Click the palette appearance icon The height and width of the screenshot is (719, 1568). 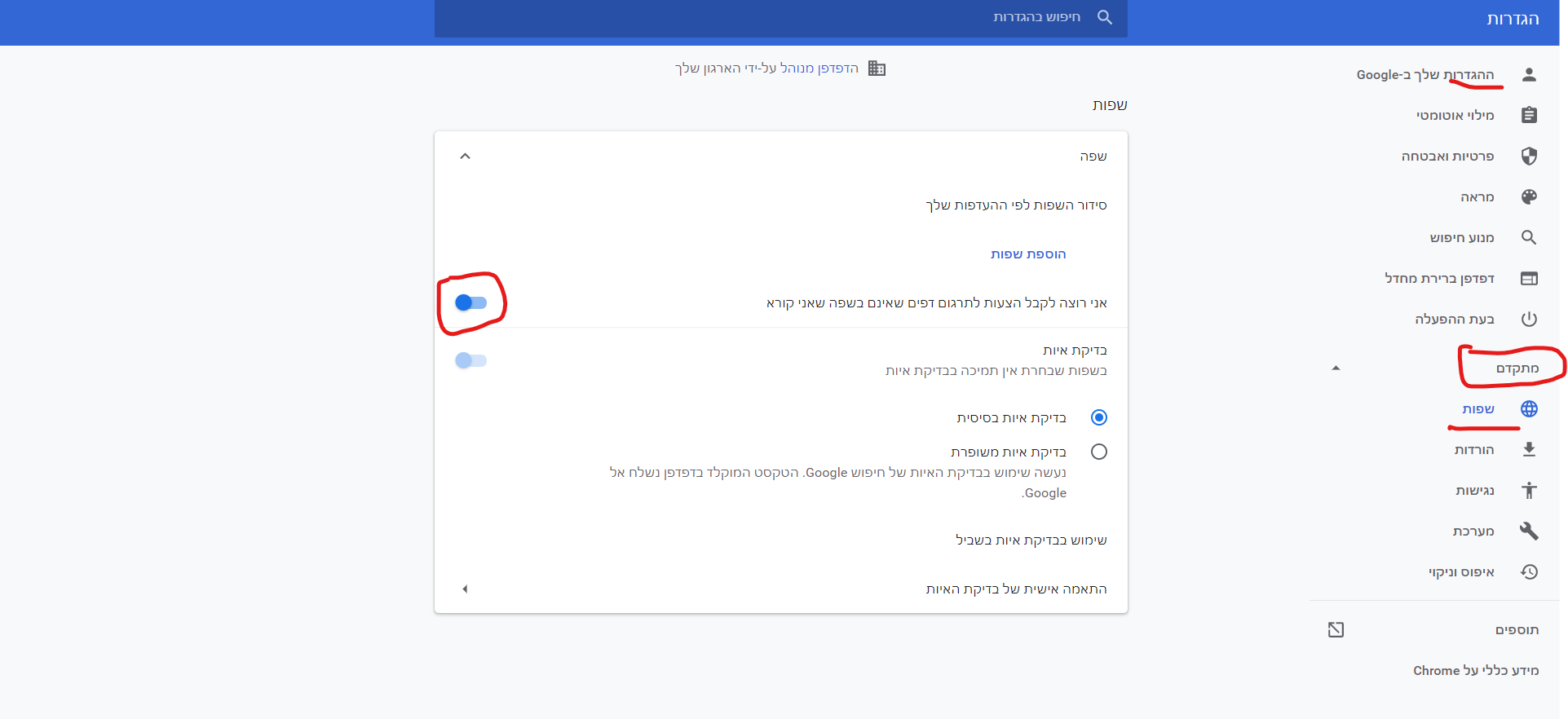coord(1529,197)
